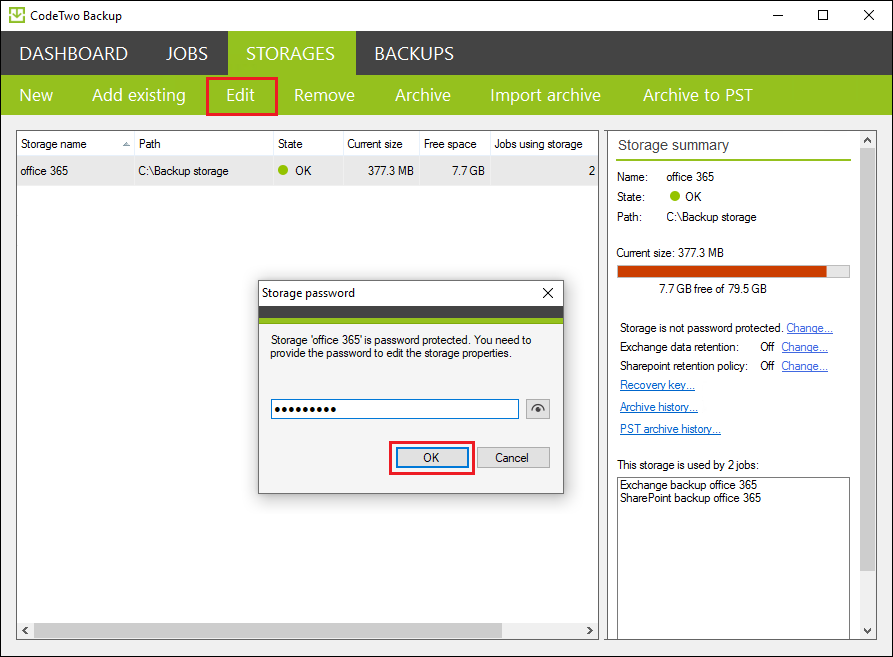Viewport: 893px width, 657px height.
Task: Click the Free space column header
Action: [455, 144]
